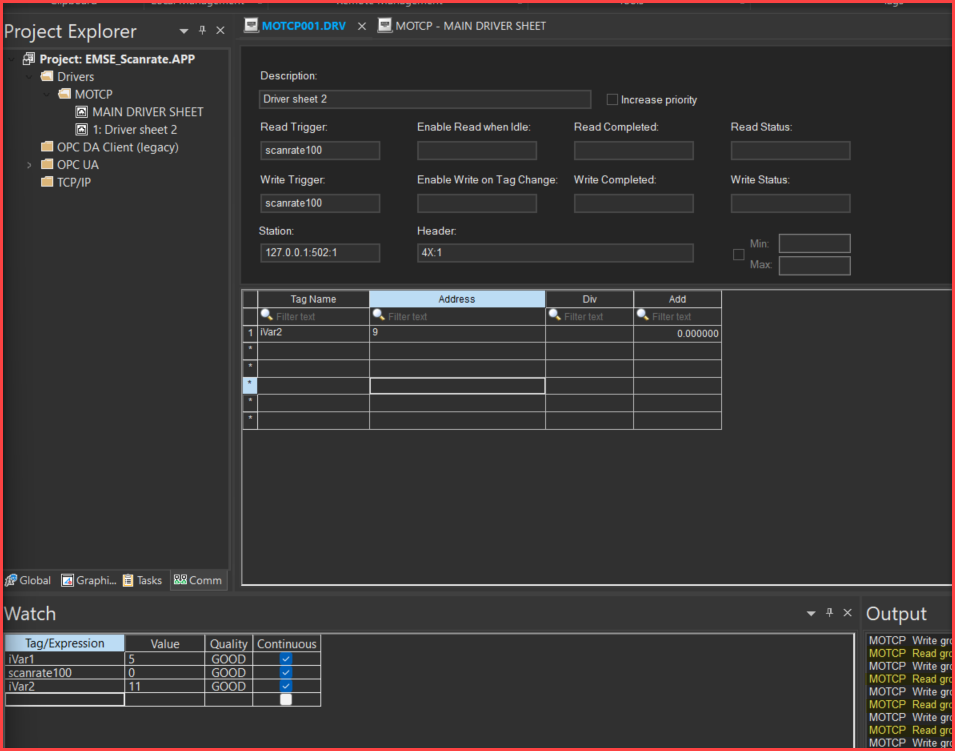Click the Write Trigger field

coord(320,203)
